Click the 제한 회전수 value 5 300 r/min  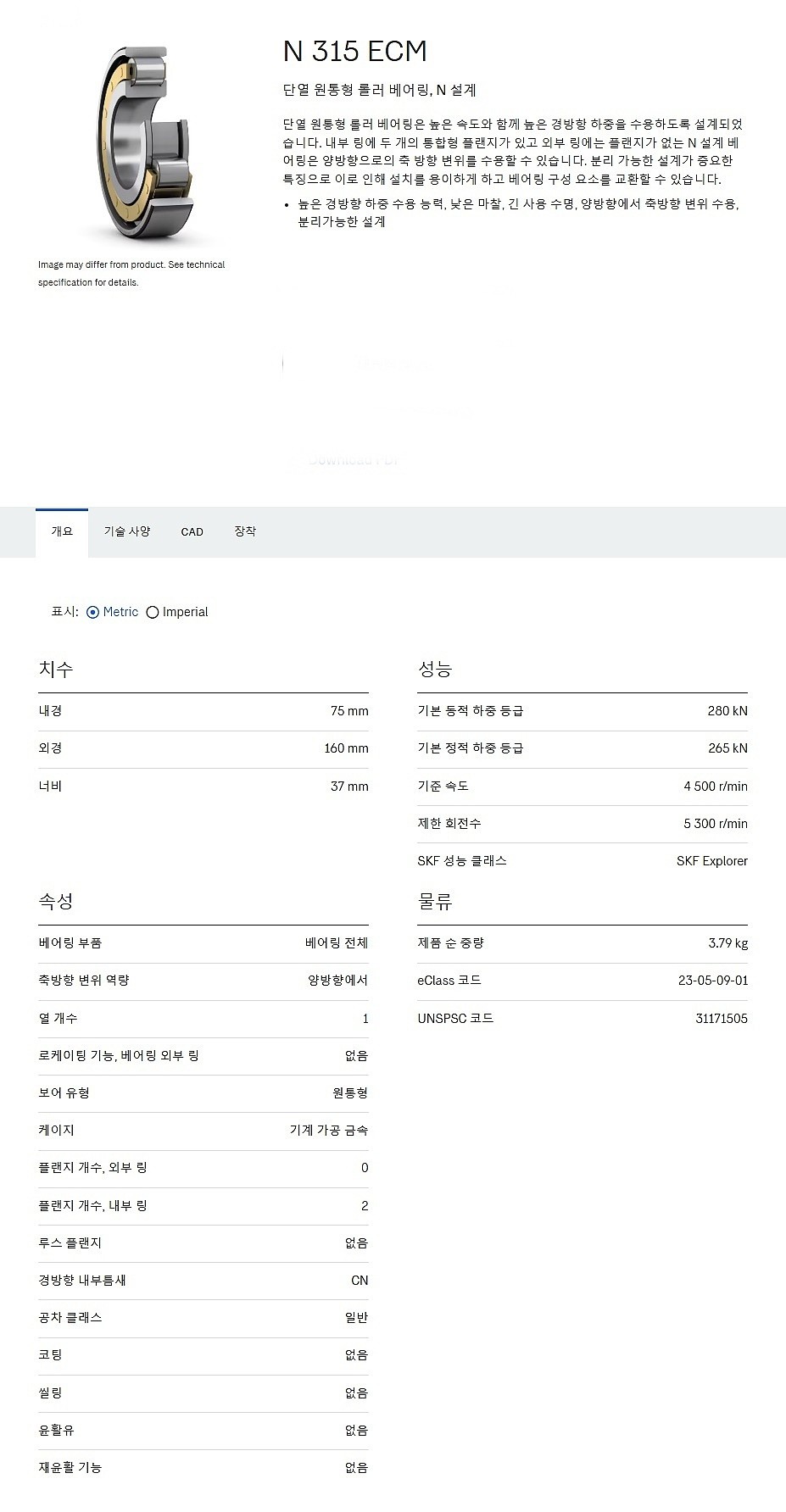[716, 824]
